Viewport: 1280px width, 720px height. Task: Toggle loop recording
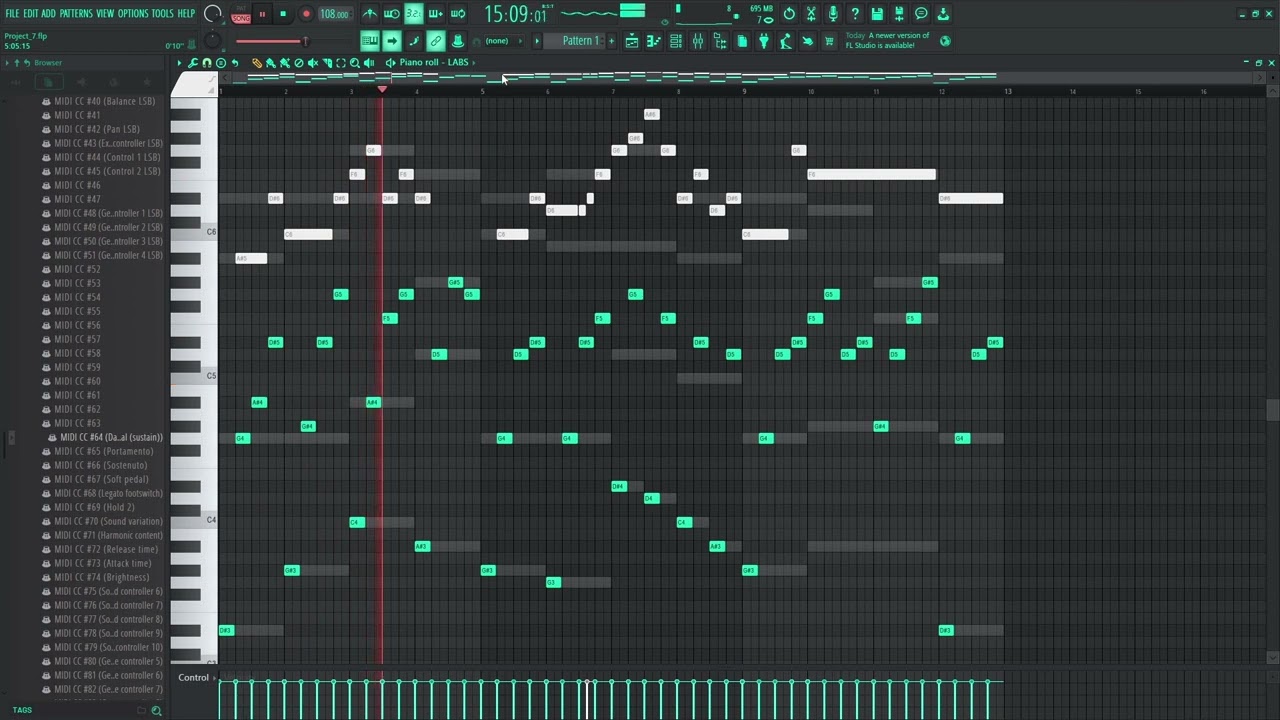[x=457, y=14]
